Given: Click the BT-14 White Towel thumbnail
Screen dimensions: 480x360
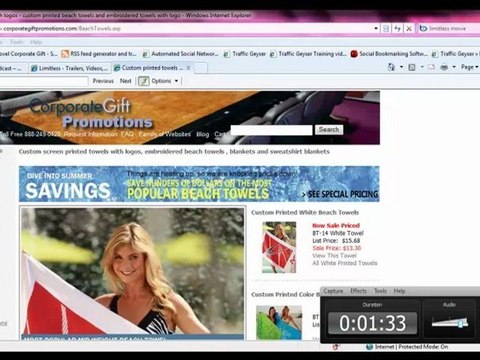Looking at the screenshot, I should 279,247.
